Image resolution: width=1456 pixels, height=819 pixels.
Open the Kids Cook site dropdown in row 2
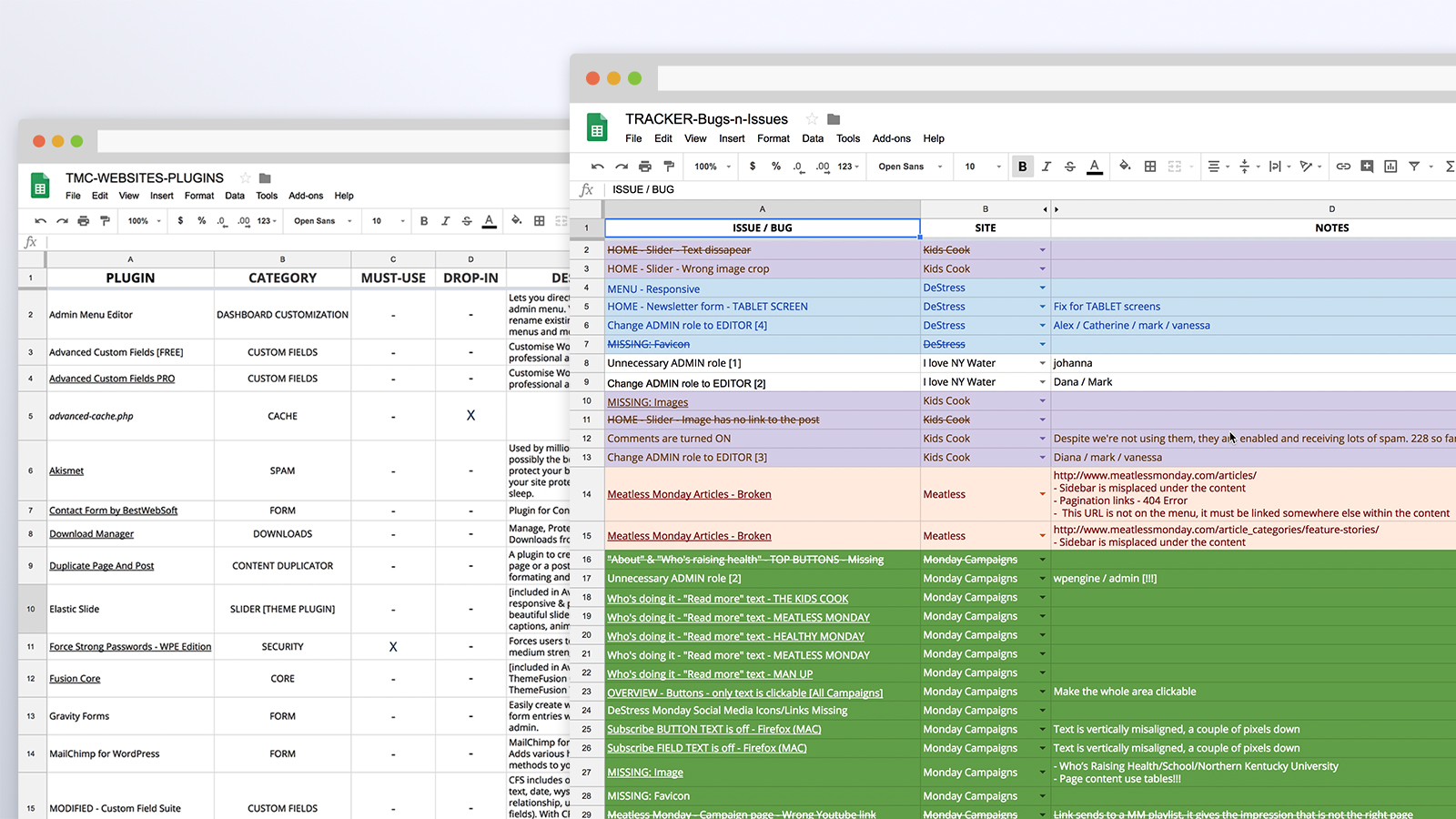tap(1041, 249)
